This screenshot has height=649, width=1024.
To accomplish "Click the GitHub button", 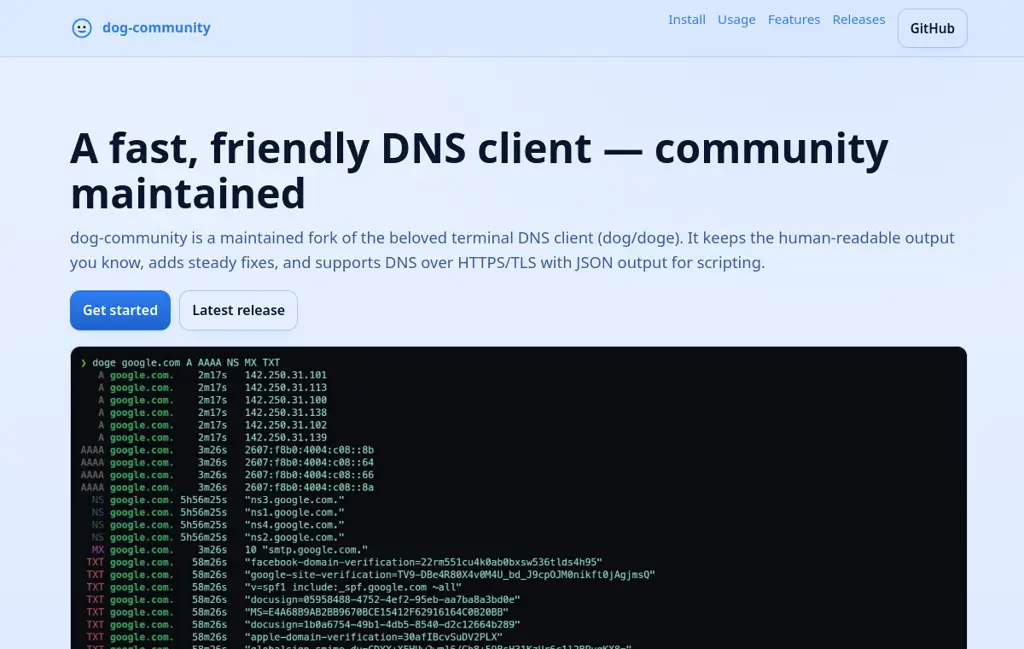I will tap(932, 28).
